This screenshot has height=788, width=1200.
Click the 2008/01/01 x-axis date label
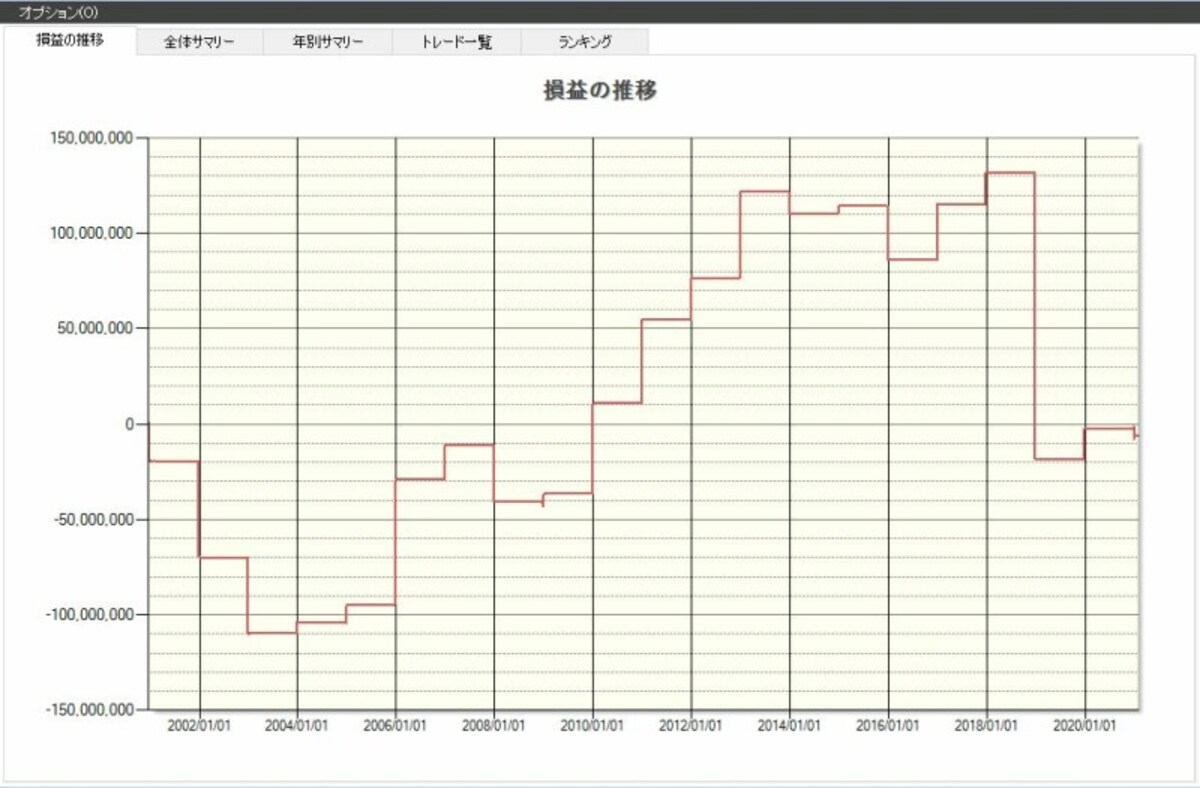click(495, 725)
